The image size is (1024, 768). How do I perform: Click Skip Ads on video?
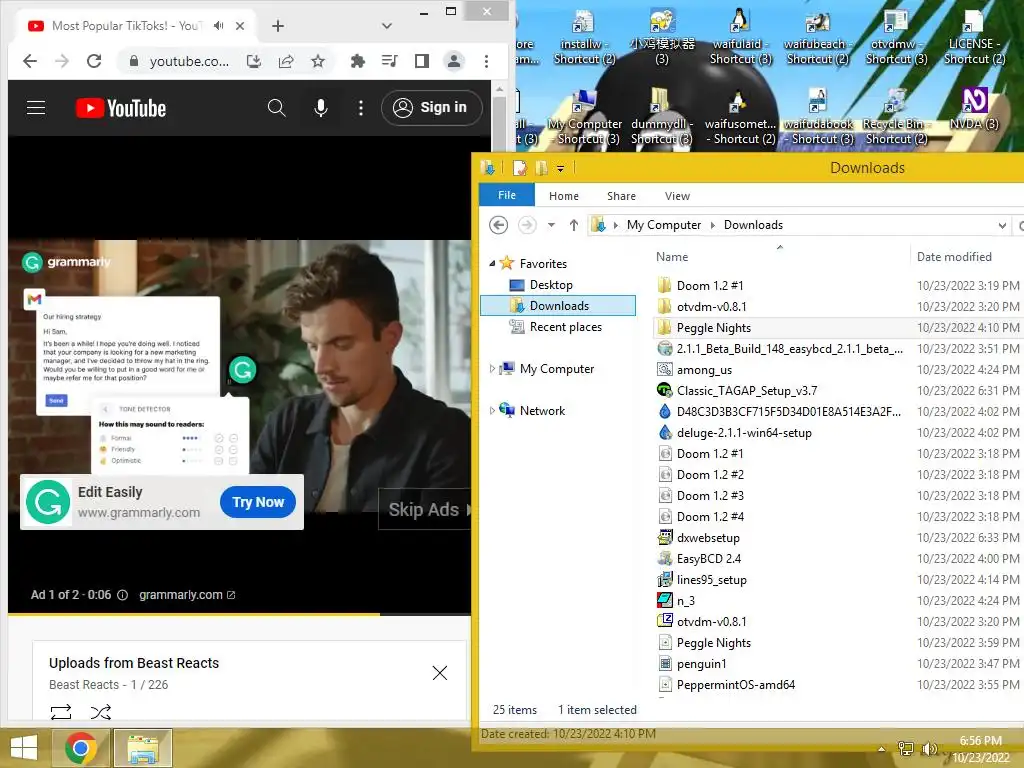tap(425, 509)
